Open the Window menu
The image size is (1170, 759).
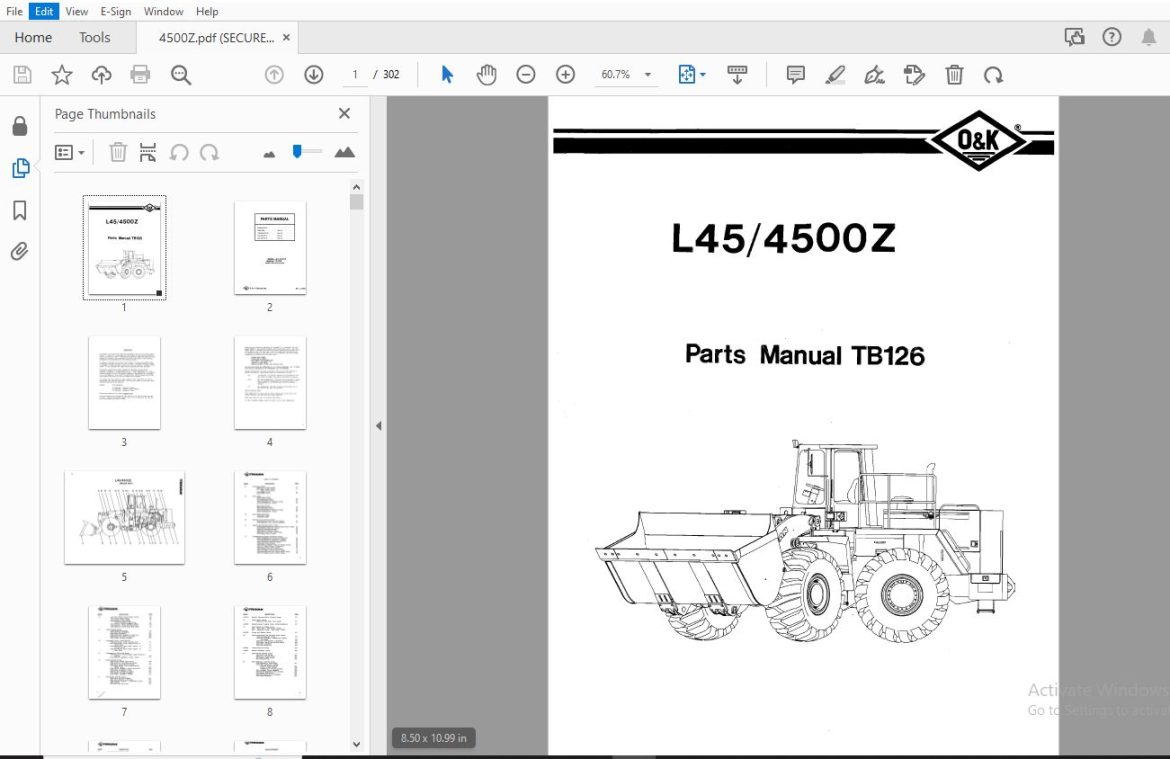pos(163,11)
